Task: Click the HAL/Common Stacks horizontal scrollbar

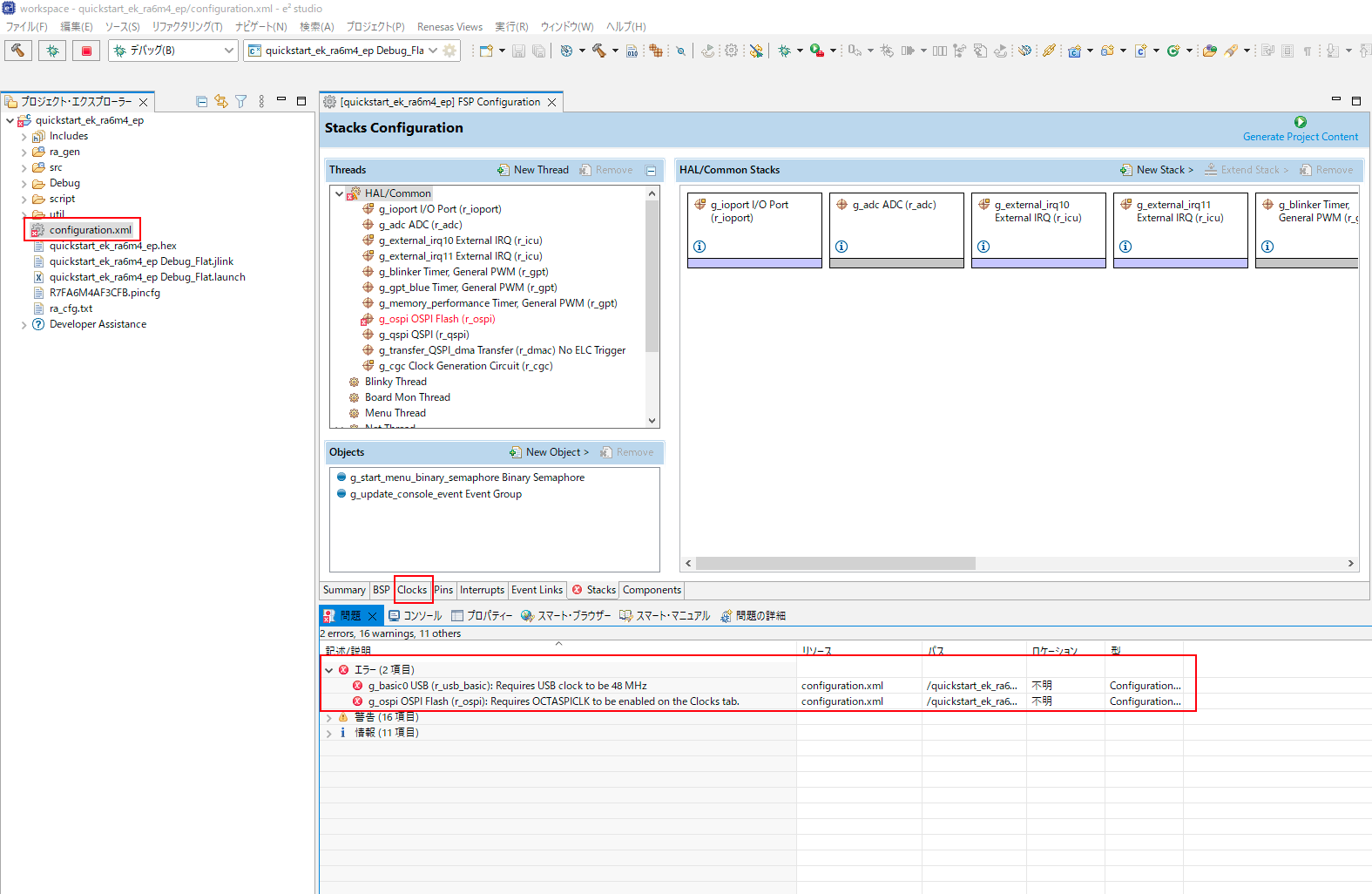Action: click(835, 563)
